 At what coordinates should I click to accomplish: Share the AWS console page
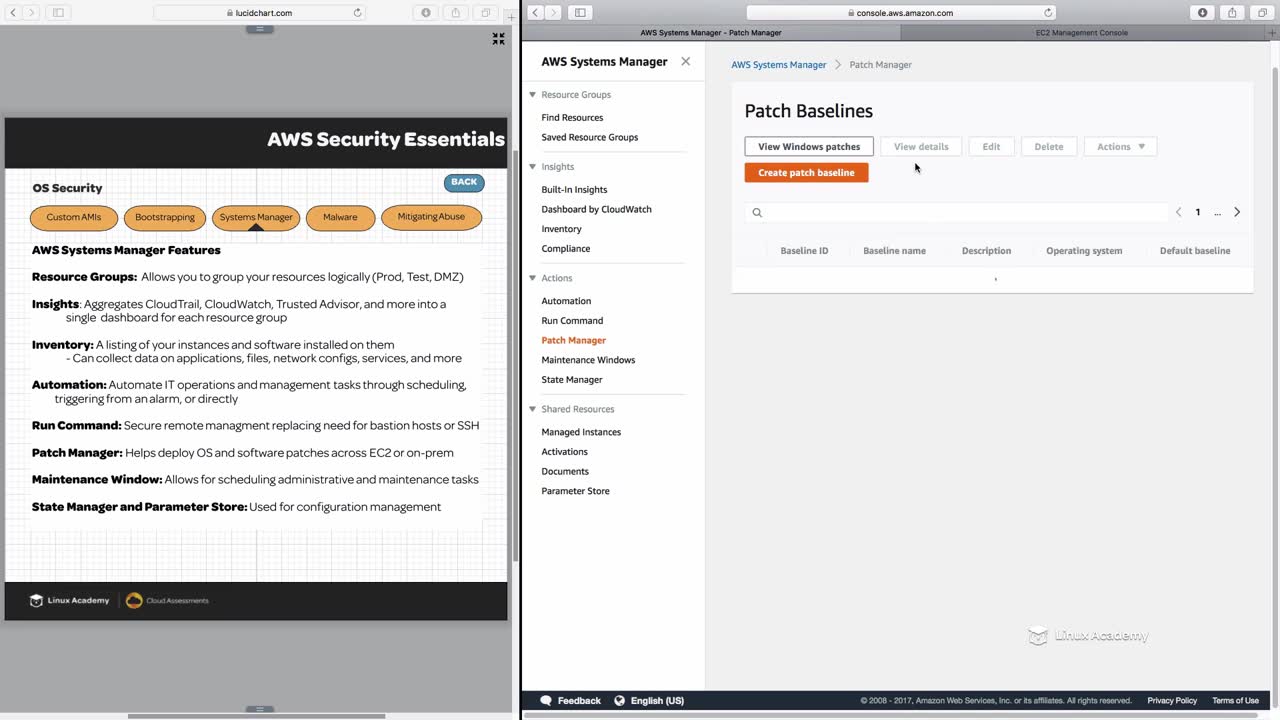coord(1232,13)
